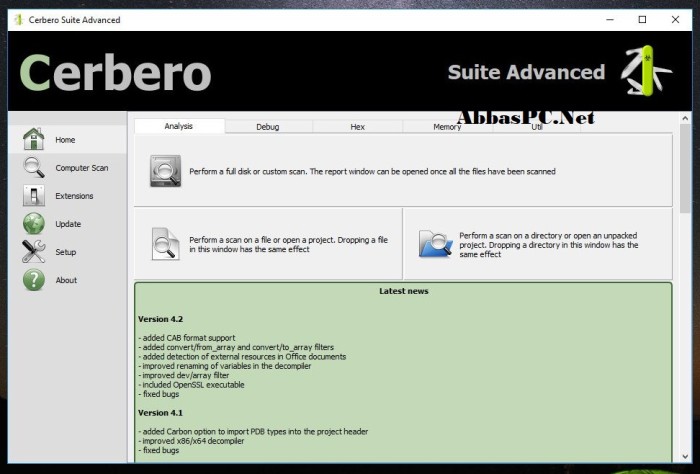
Task: Open the Extensions switch icon
Action: coord(33,195)
